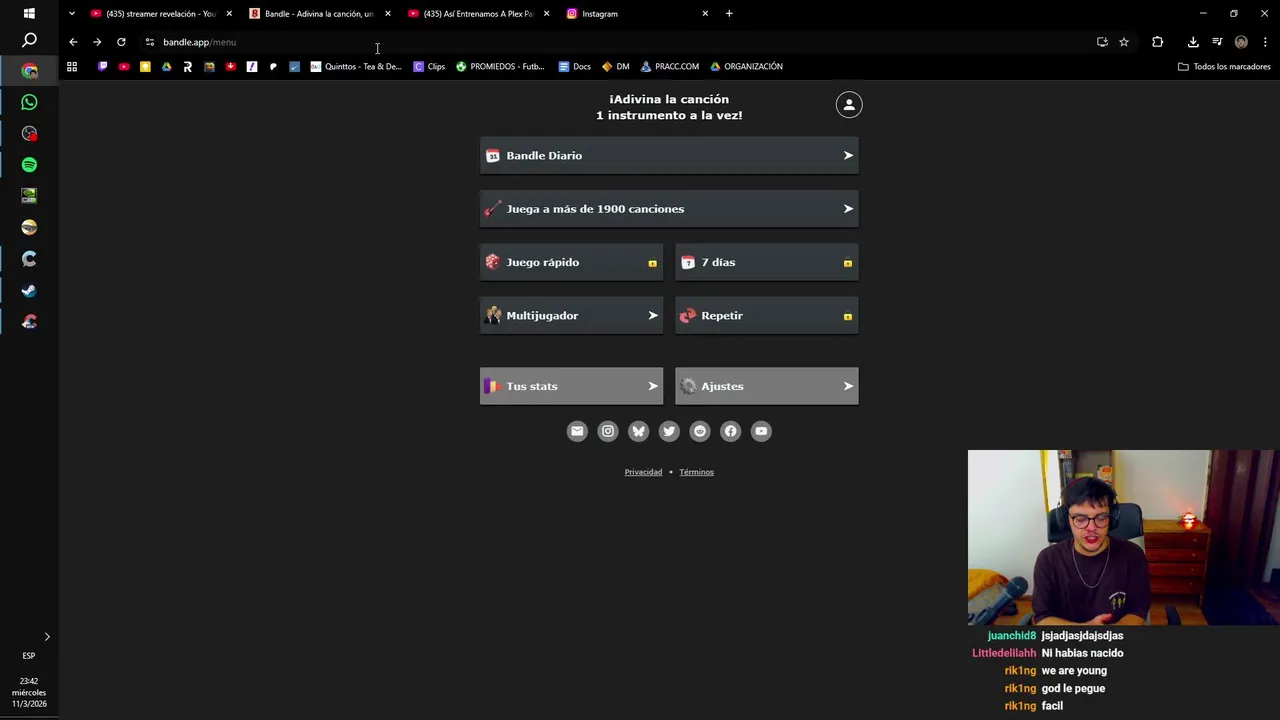
Task: Reload the Bandle page
Action: (x=121, y=42)
